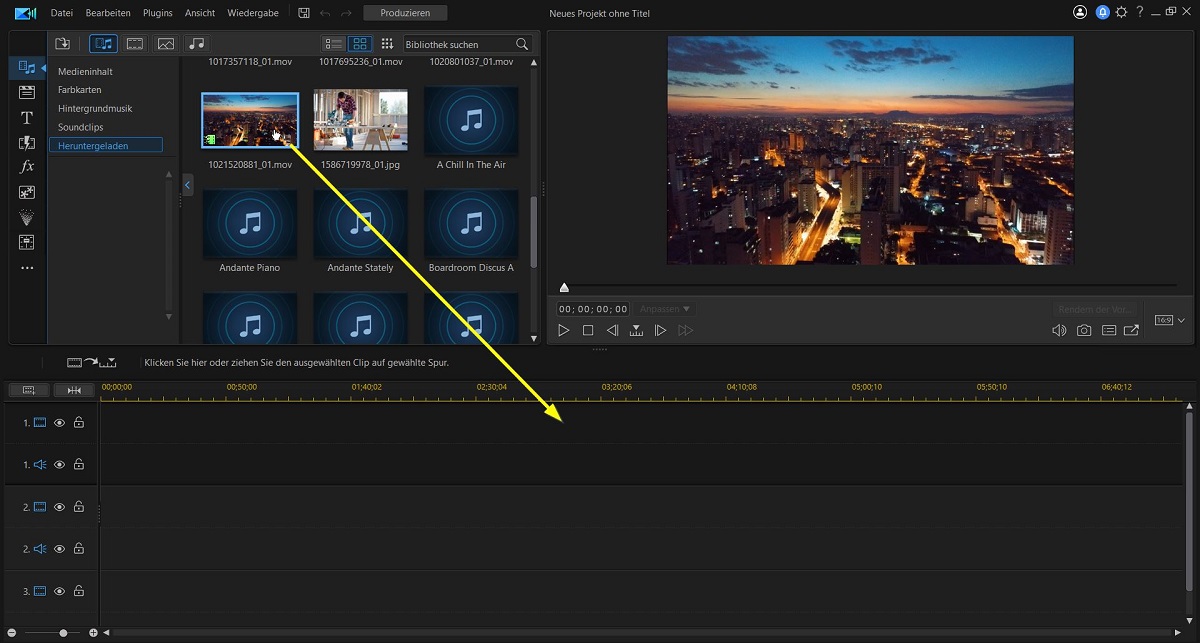Click the Import Media folder icon
The height and width of the screenshot is (643, 1200).
[x=62, y=44]
